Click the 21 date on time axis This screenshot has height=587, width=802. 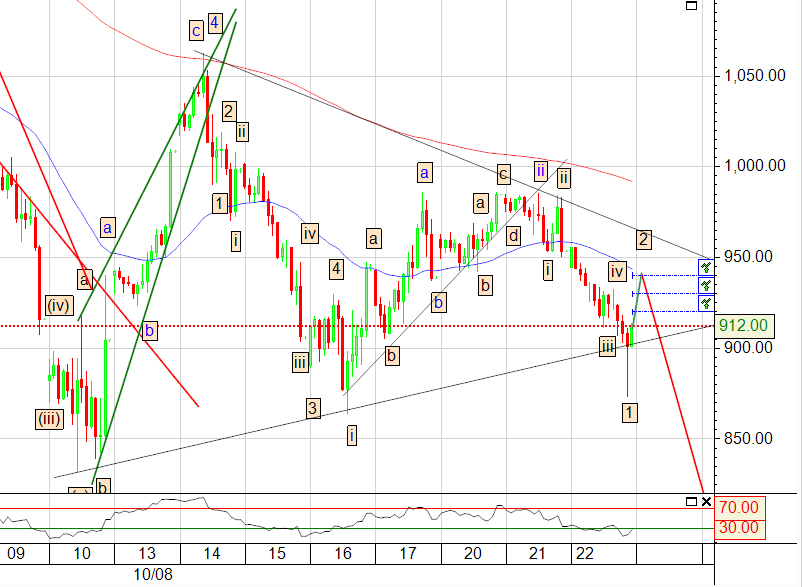tap(538, 553)
